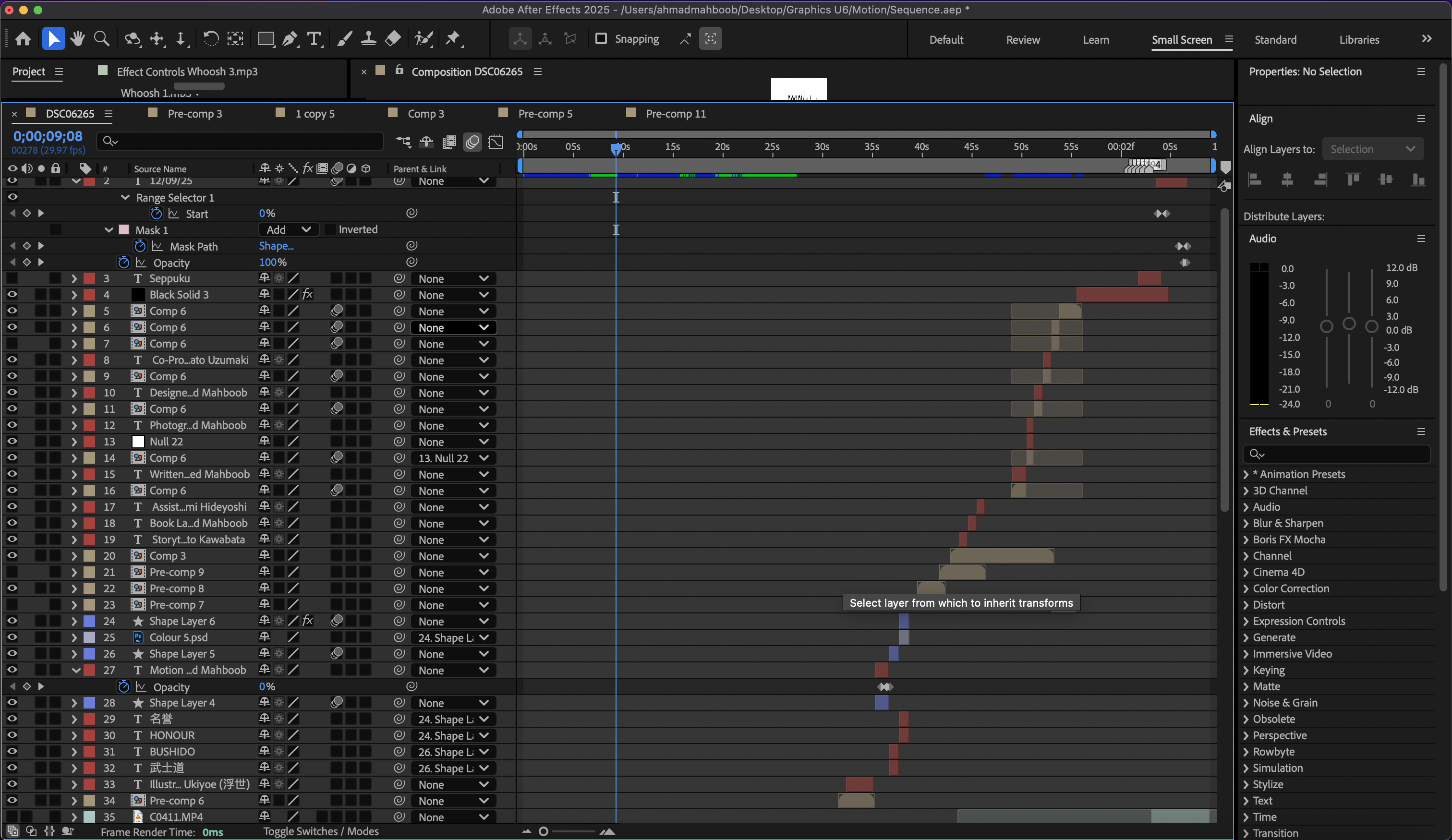Expand the Blur & Sharpen effects category

[1246, 523]
